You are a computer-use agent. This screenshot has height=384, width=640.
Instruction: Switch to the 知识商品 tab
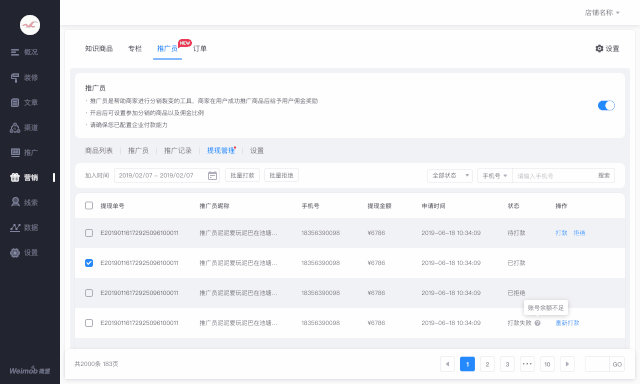tap(99, 49)
